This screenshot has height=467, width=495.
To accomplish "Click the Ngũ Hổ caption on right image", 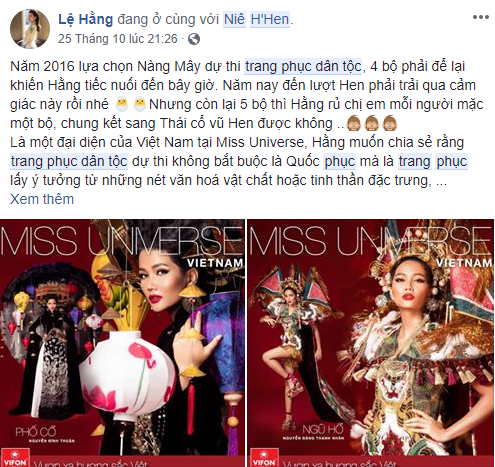I will (x=323, y=429).
